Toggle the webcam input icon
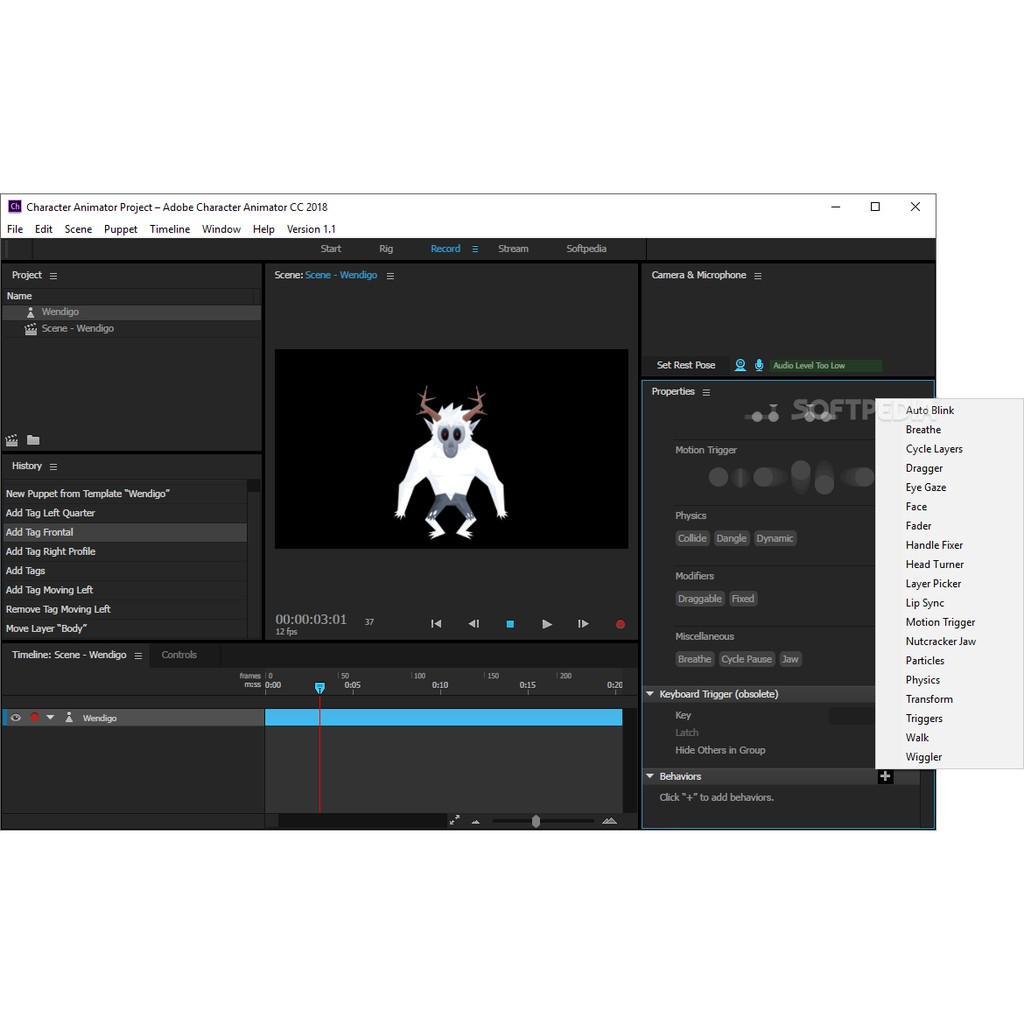This screenshot has width=1024, height=1024. point(740,365)
